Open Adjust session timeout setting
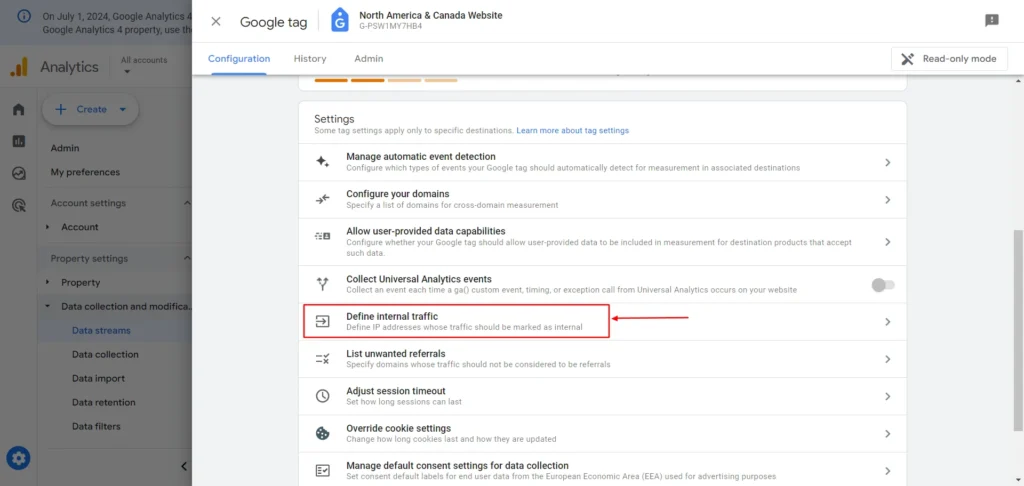 [x=603, y=397]
